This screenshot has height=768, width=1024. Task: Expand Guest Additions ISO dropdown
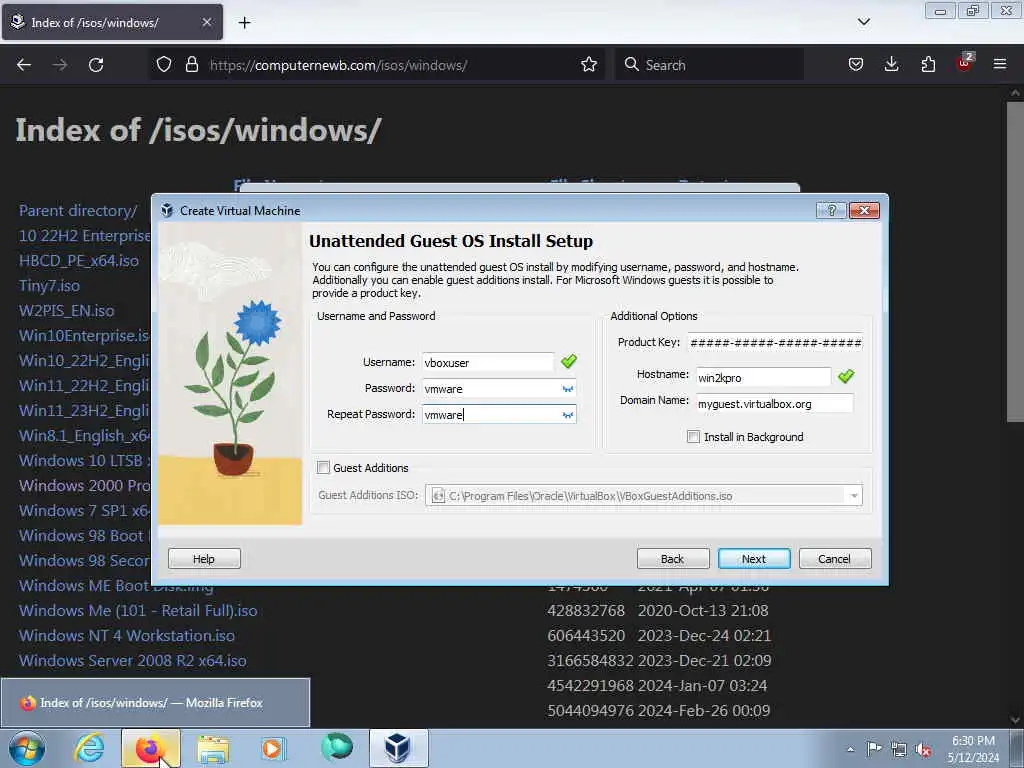click(854, 496)
